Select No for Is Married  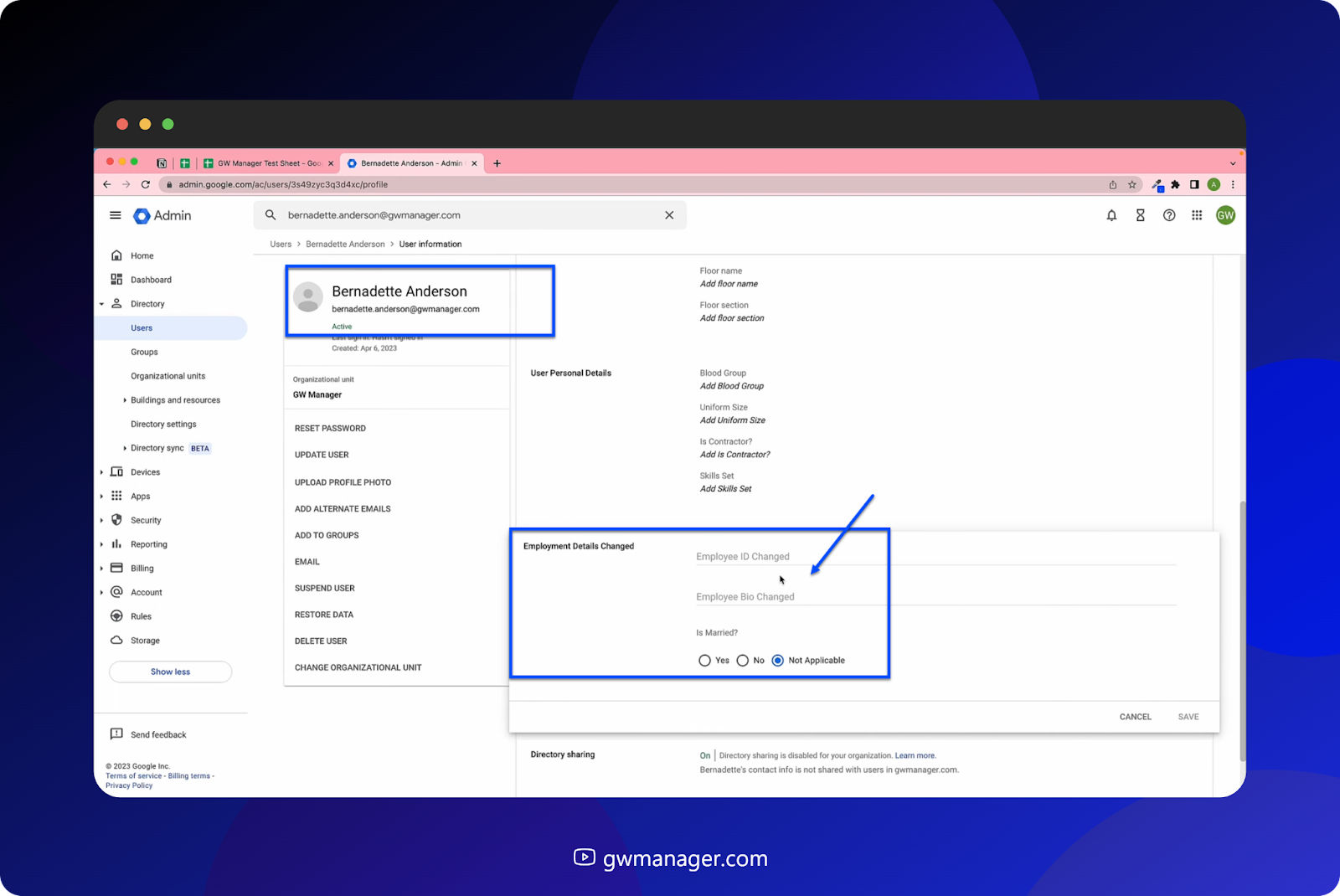tap(742, 661)
